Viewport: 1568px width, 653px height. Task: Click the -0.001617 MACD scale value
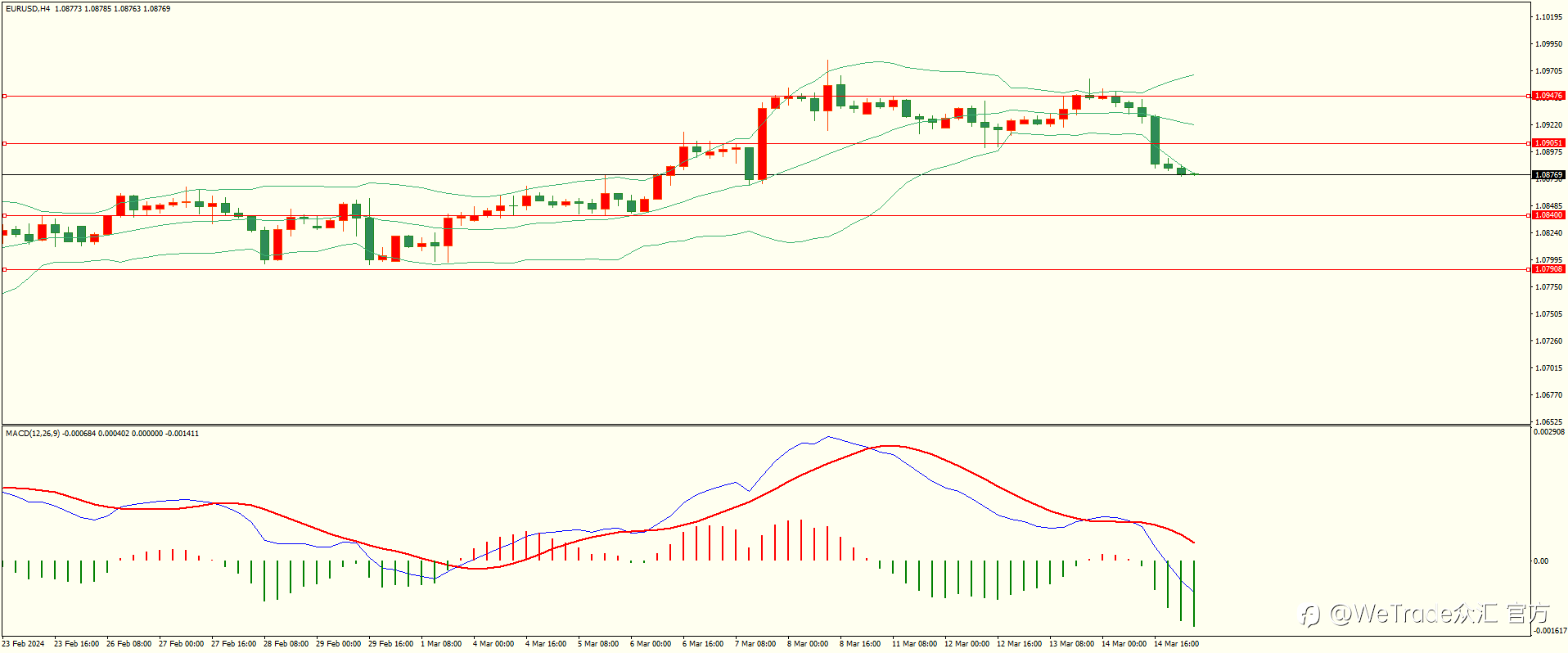[1550, 631]
